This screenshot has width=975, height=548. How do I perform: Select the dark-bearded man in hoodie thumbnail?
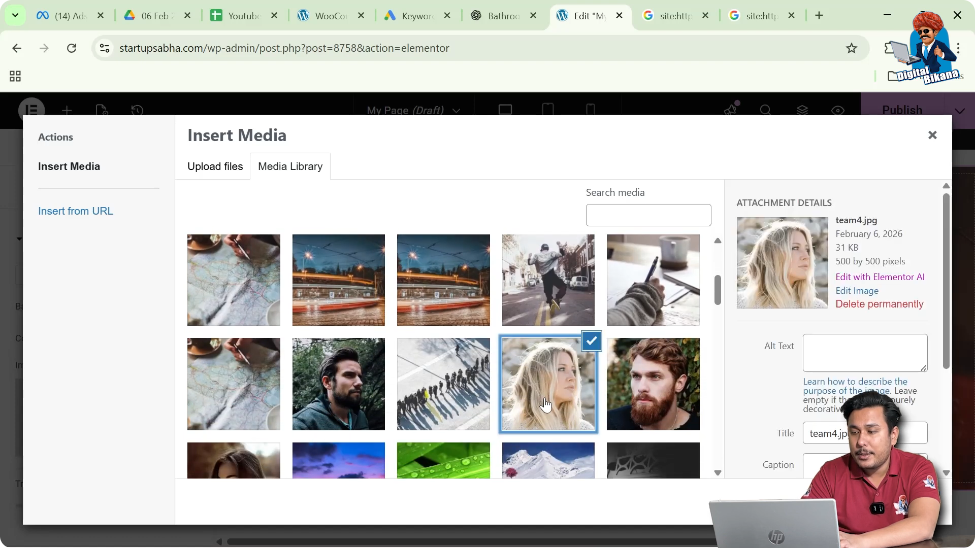pos(338,384)
